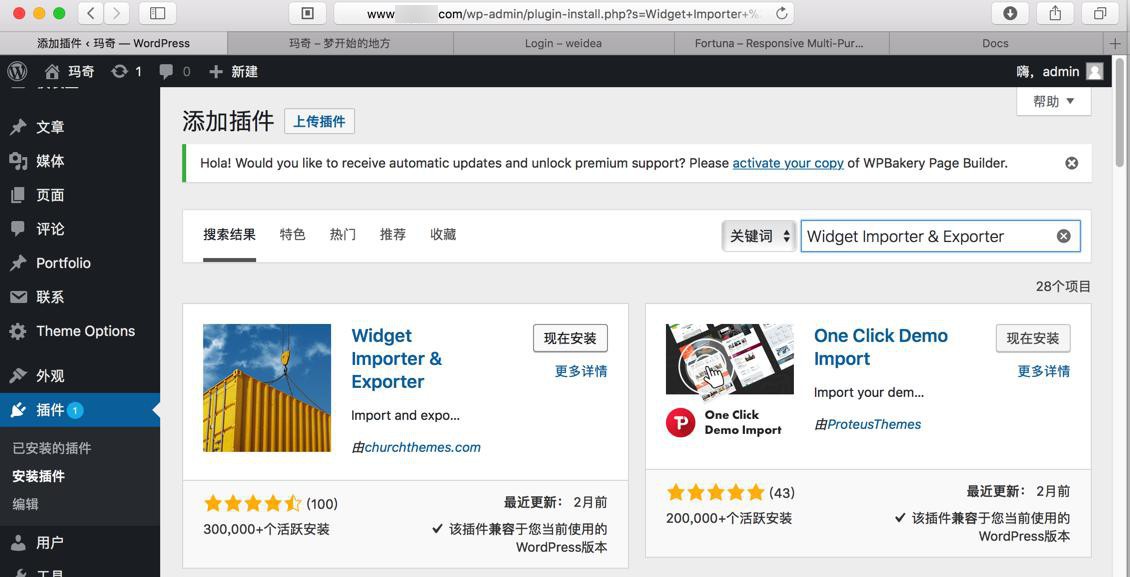Click the shipping container plugin thumbnail
The width and height of the screenshot is (1130, 577).
coord(267,388)
